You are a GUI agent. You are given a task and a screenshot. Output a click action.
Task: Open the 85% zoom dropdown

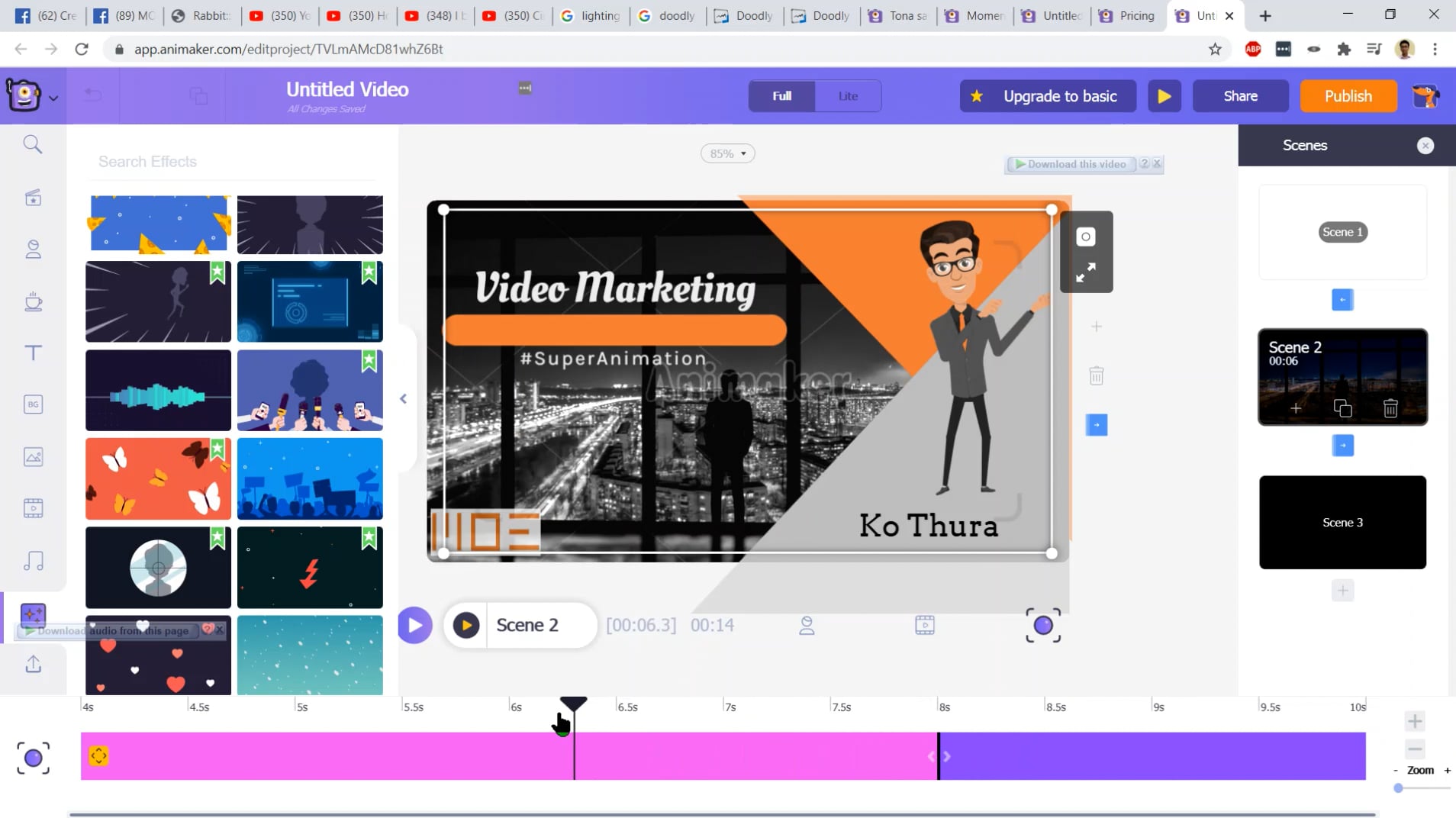pos(727,153)
